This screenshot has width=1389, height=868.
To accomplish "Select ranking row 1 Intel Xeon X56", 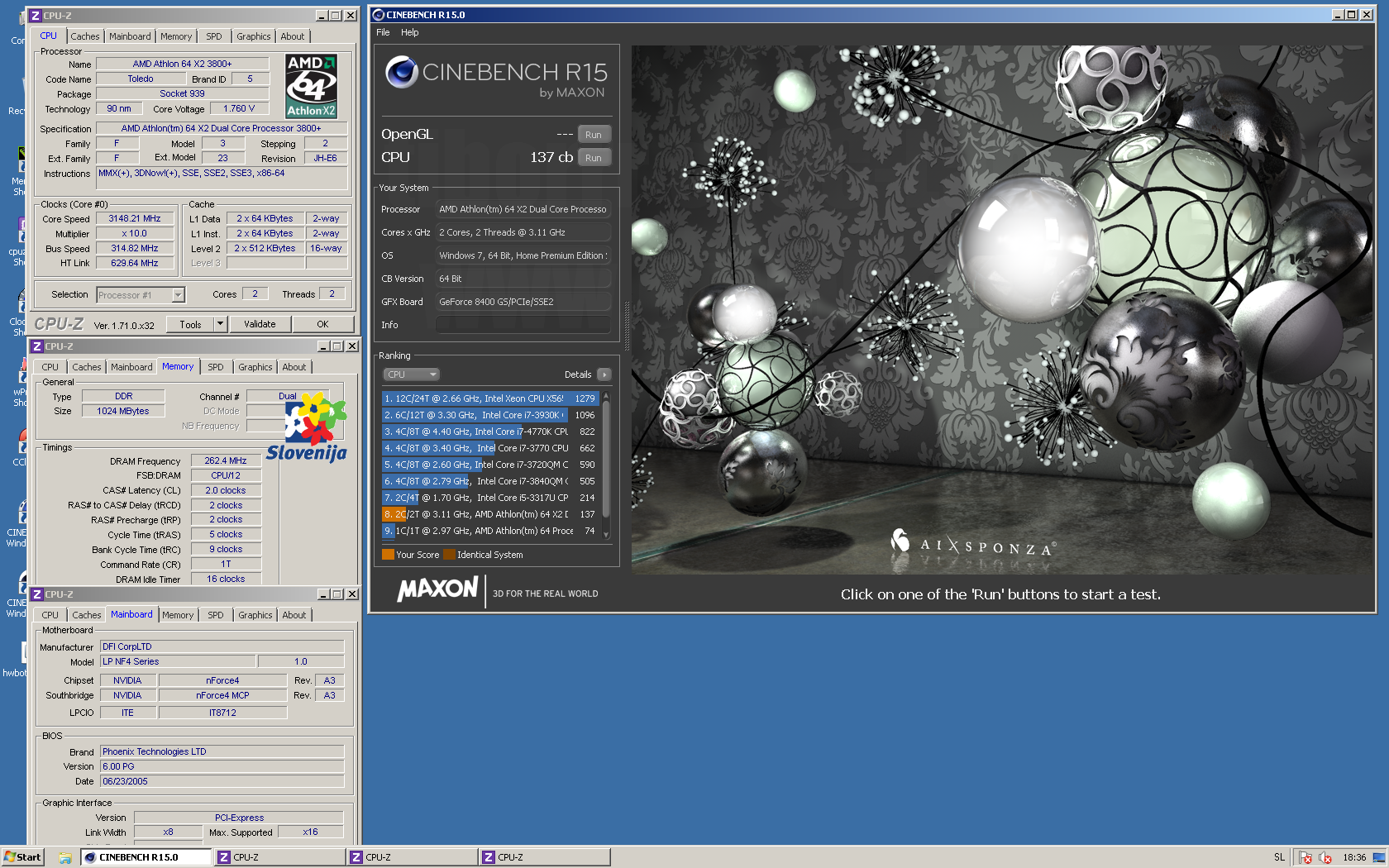I will click(x=490, y=398).
